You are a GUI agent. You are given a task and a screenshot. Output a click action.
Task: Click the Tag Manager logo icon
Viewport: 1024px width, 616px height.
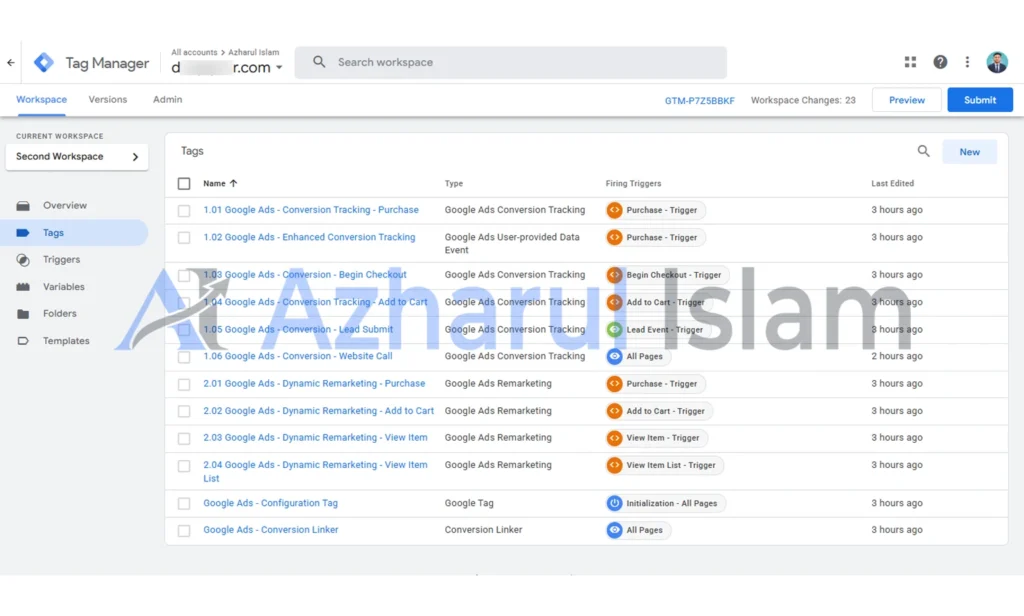point(44,63)
